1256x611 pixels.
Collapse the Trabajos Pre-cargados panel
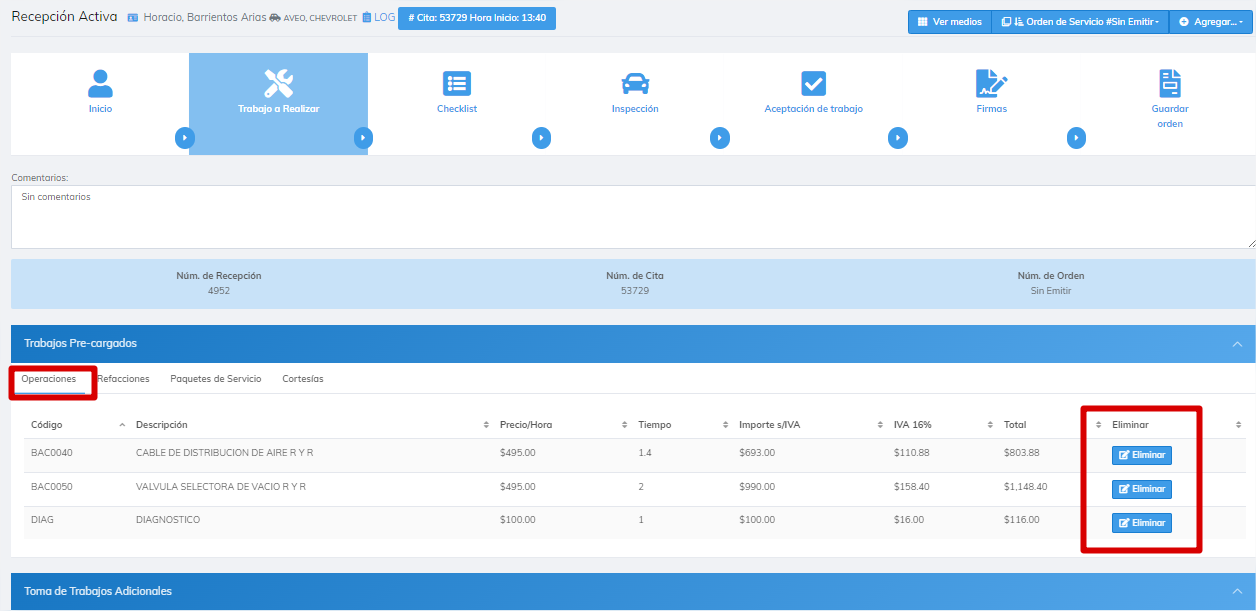tap(1237, 344)
